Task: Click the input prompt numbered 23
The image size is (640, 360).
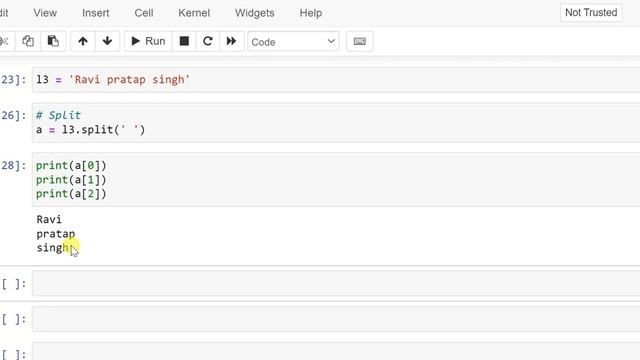Action: 13,80
